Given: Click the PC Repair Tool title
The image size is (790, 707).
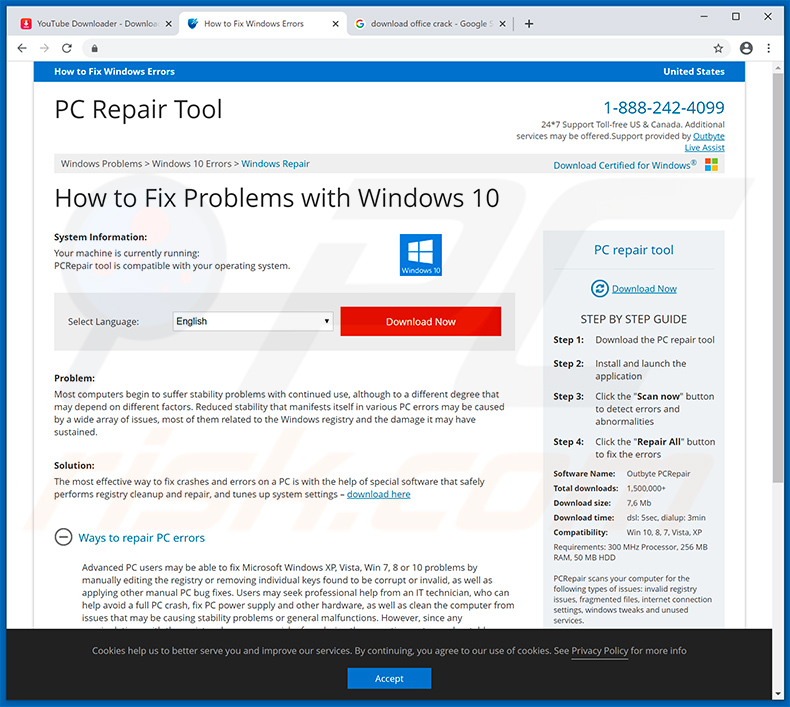Looking at the screenshot, I should point(138,109).
